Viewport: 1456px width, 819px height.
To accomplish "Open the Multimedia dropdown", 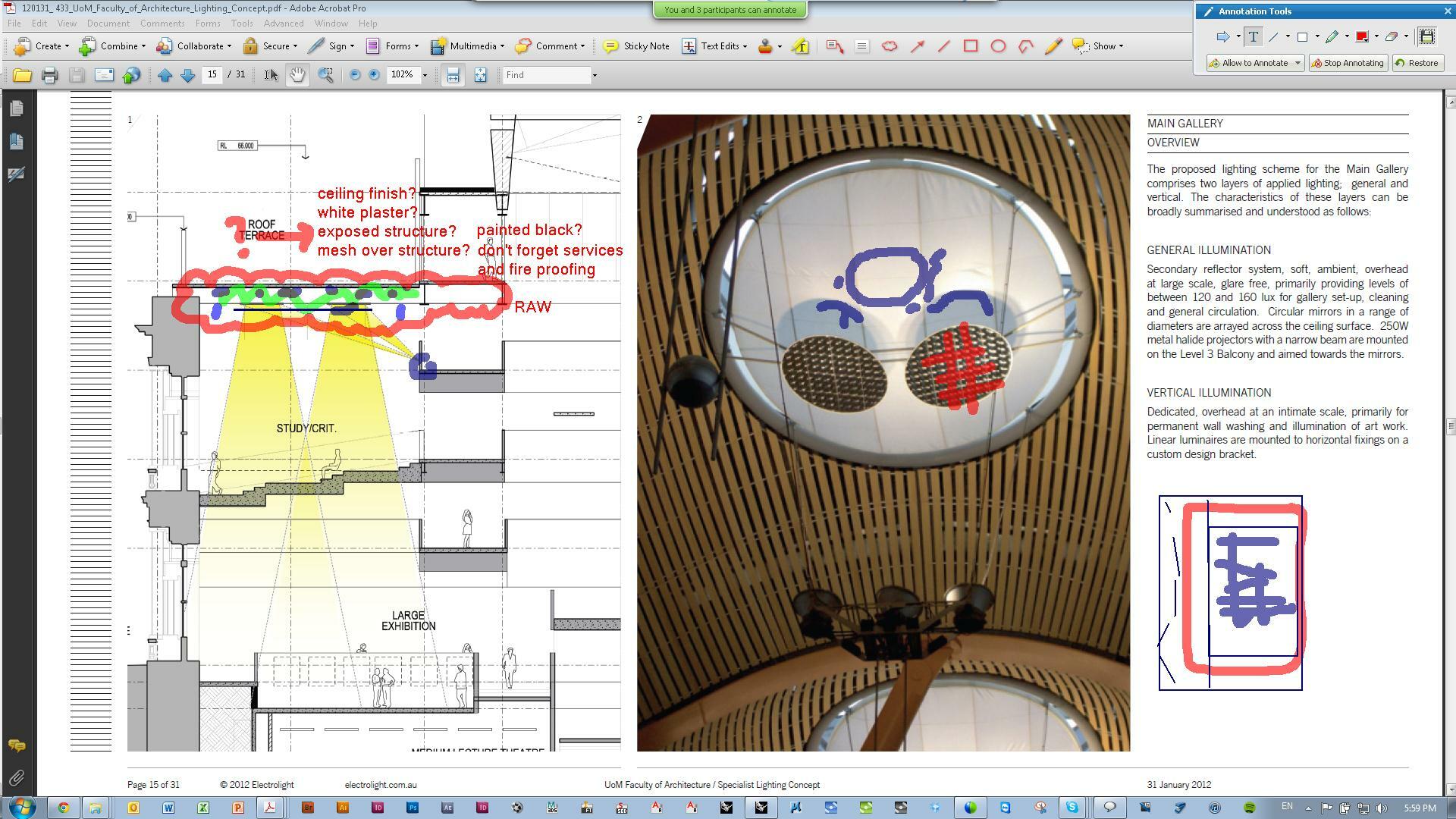I will tap(468, 46).
